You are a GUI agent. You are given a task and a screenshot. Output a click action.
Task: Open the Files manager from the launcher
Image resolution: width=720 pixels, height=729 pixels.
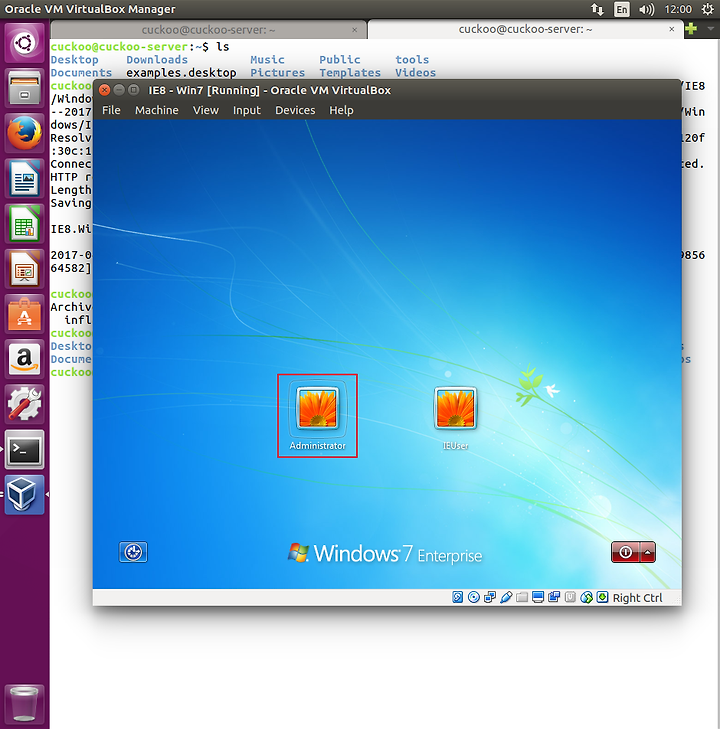click(24, 88)
